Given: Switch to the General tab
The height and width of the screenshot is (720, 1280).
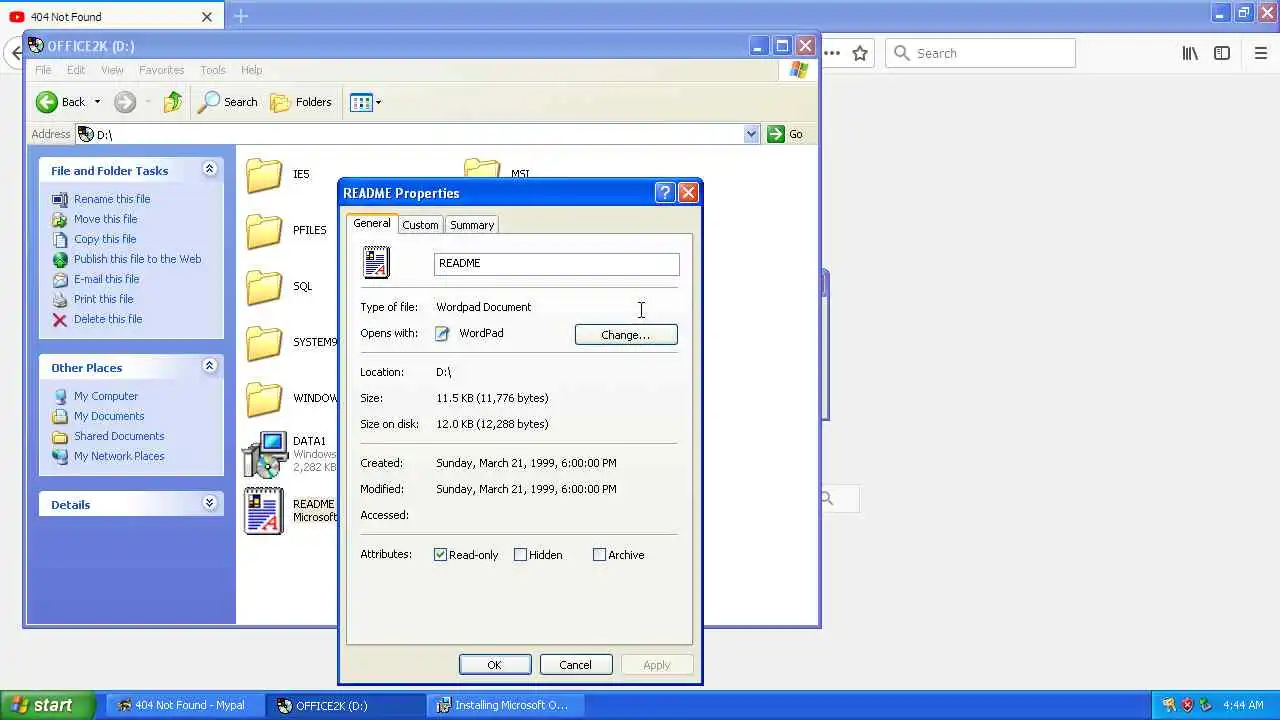Looking at the screenshot, I should tap(372, 224).
